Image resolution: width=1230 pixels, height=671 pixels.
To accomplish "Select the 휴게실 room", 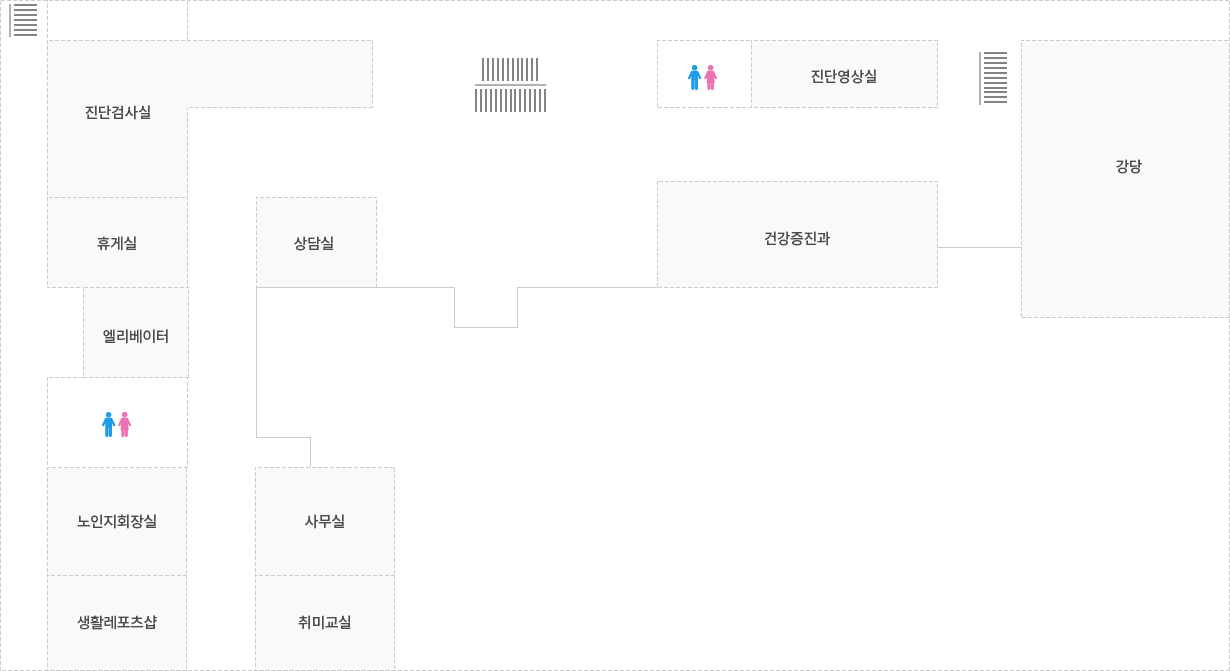I will click(117, 243).
